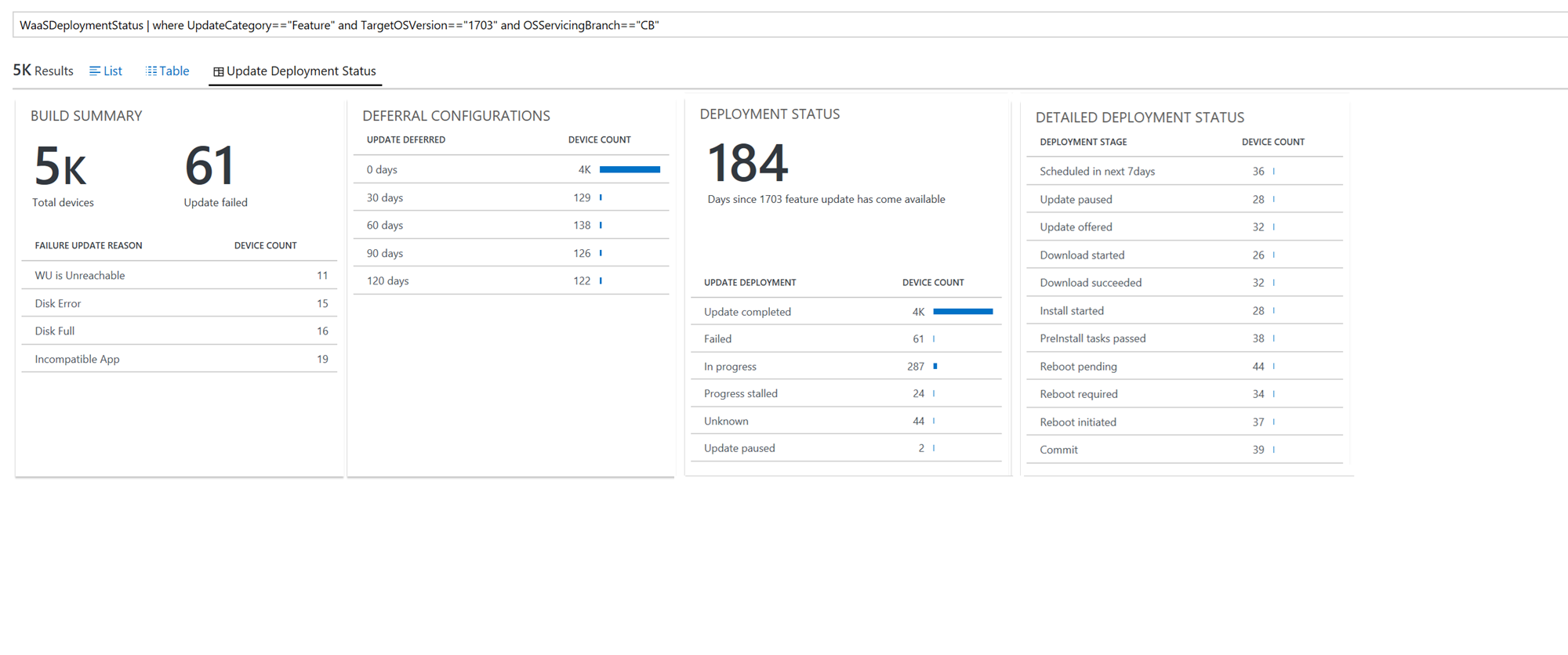The height and width of the screenshot is (655, 1568).
Task: Select the Commit deployment stage row
Action: [1184, 450]
